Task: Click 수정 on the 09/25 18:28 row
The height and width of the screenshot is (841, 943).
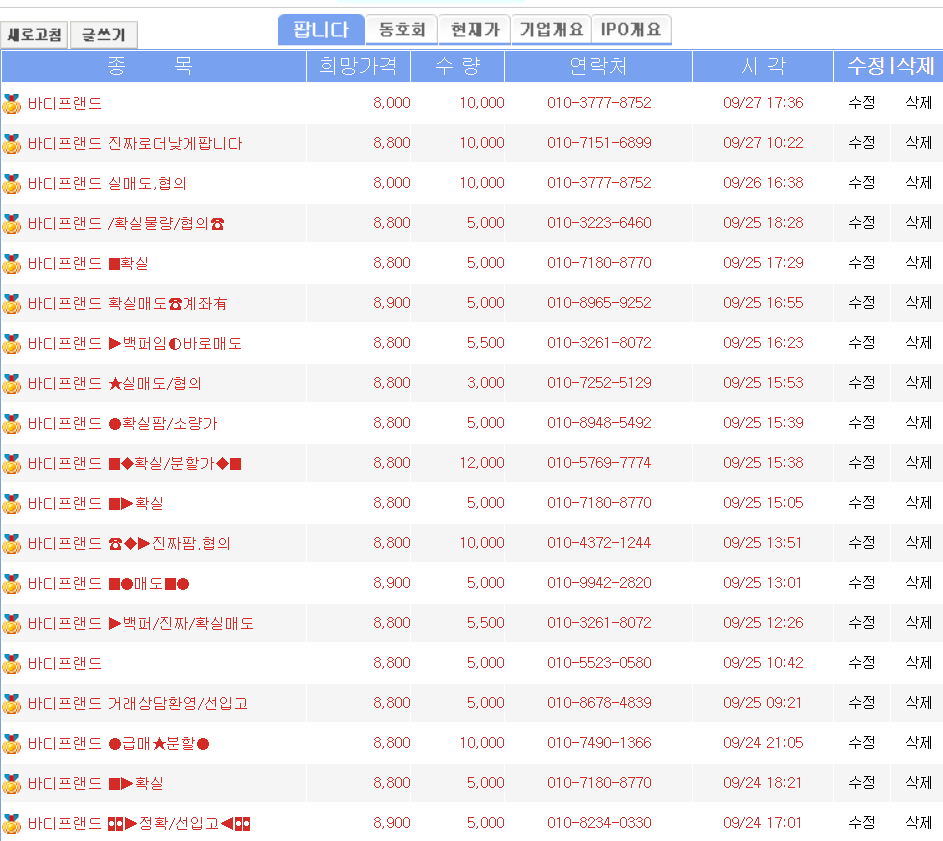Action: coord(861,223)
